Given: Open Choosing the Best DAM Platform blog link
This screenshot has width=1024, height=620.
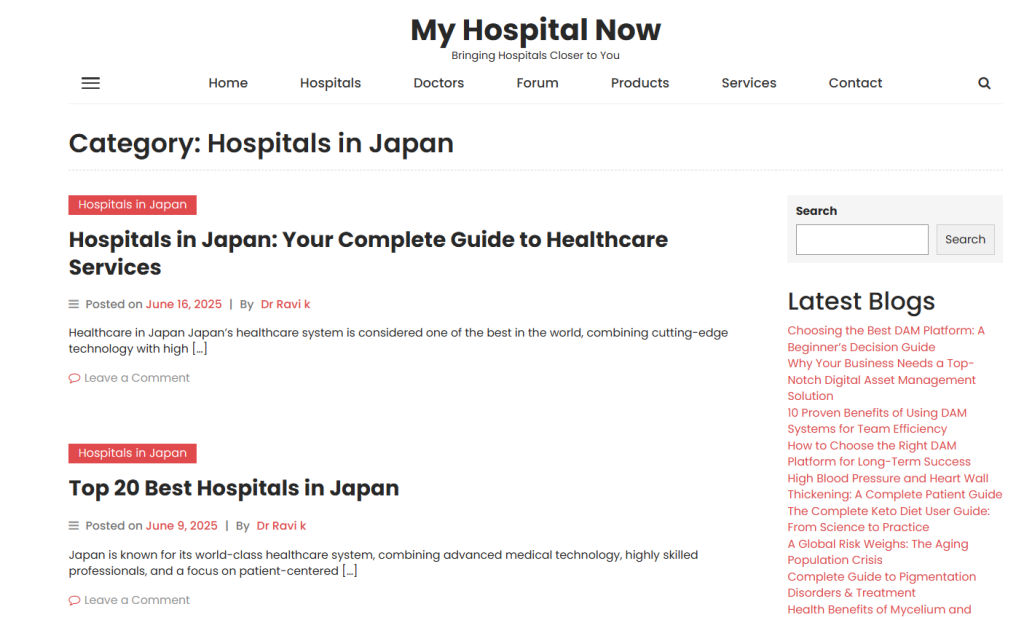Looking at the screenshot, I should tap(886, 339).
